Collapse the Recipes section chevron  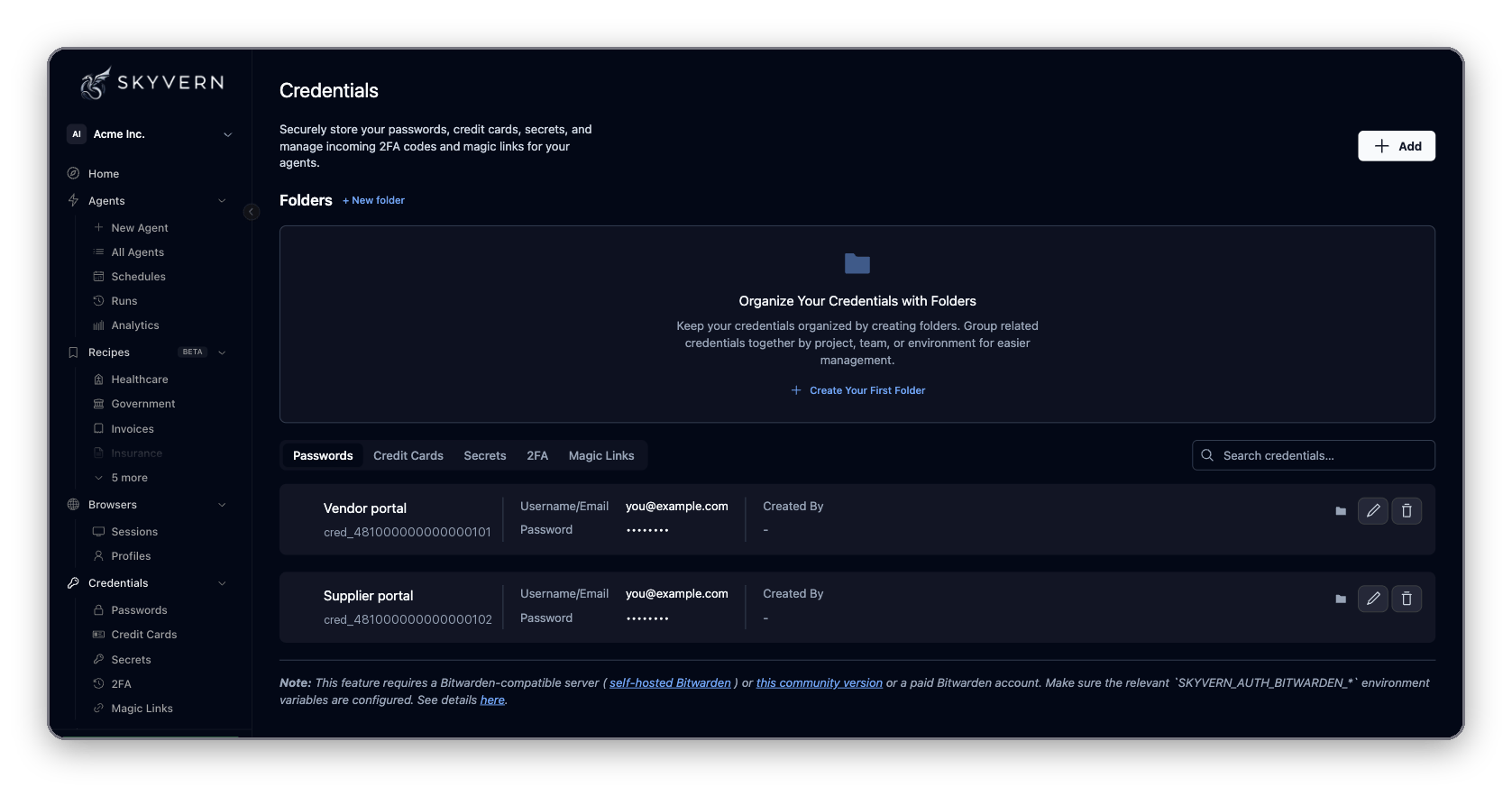pyautogui.click(x=222, y=352)
